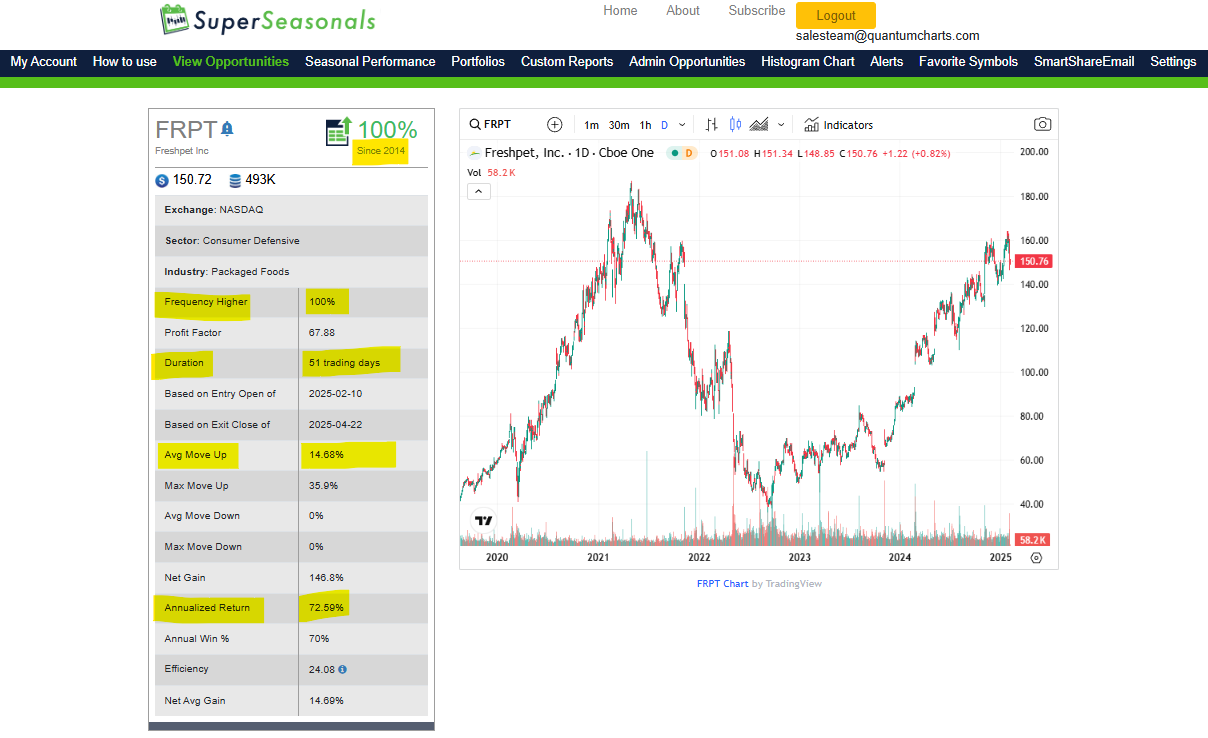This screenshot has height=738, width=1208.
Task: Click the Freshpet symbol logo in legend
Action: (474, 153)
